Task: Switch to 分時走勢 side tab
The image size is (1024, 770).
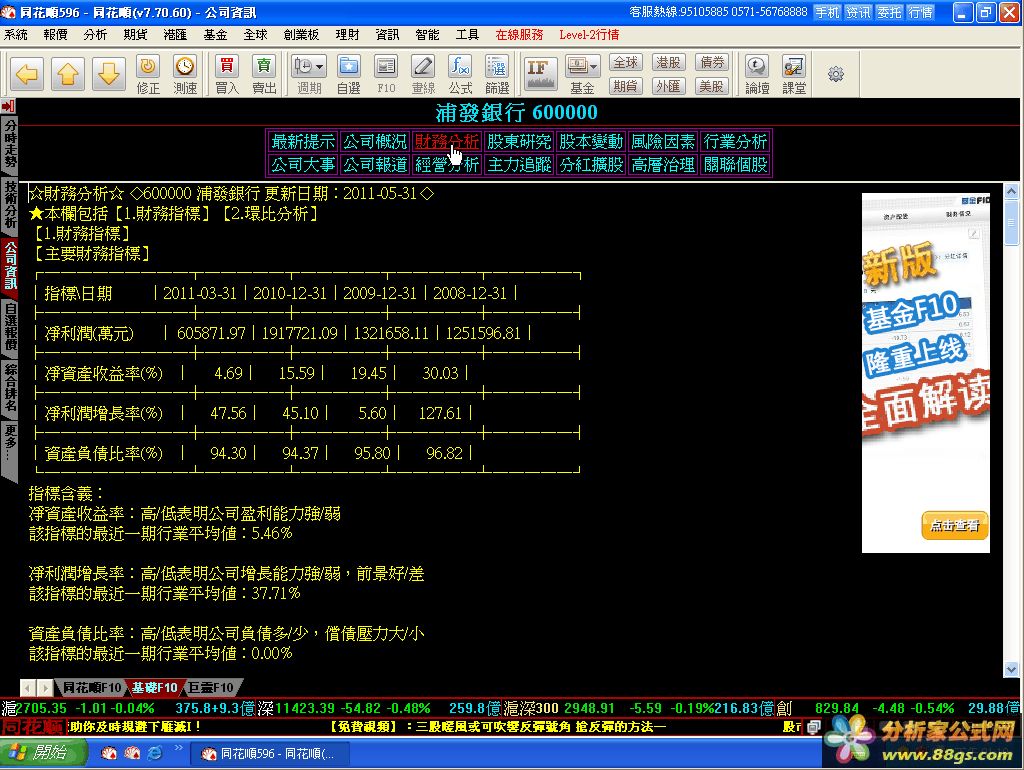Action: coord(9,144)
